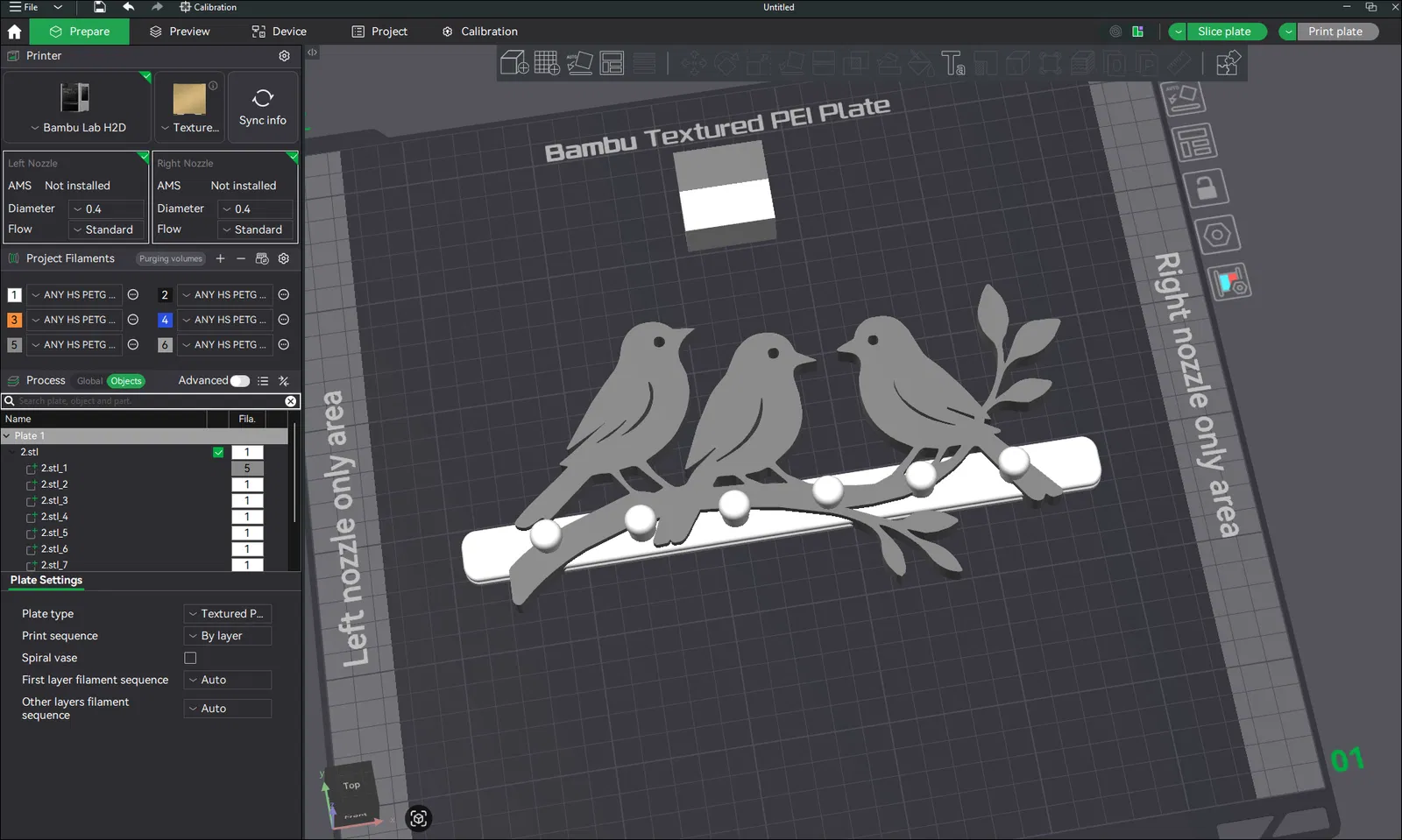Image resolution: width=1402 pixels, height=840 pixels.
Task: Click the Arrange all objects icon
Action: click(x=612, y=63)
